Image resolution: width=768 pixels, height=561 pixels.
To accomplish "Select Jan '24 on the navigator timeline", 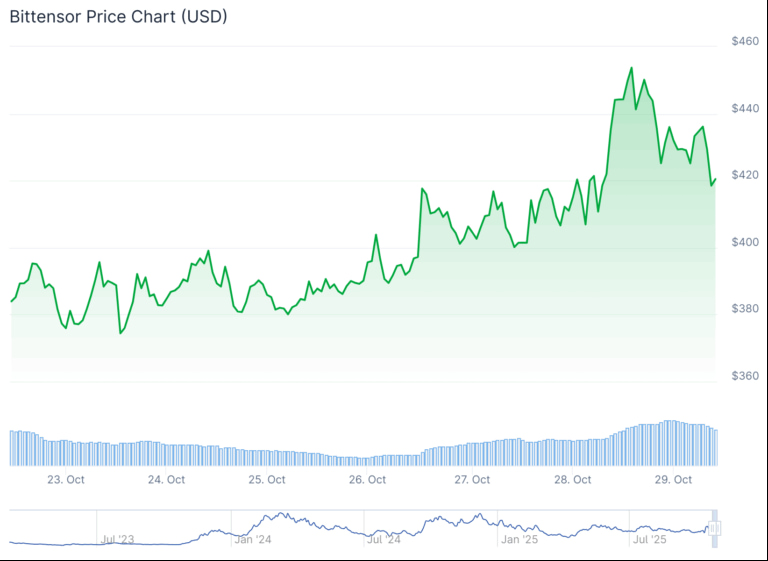I will [252, 540].
